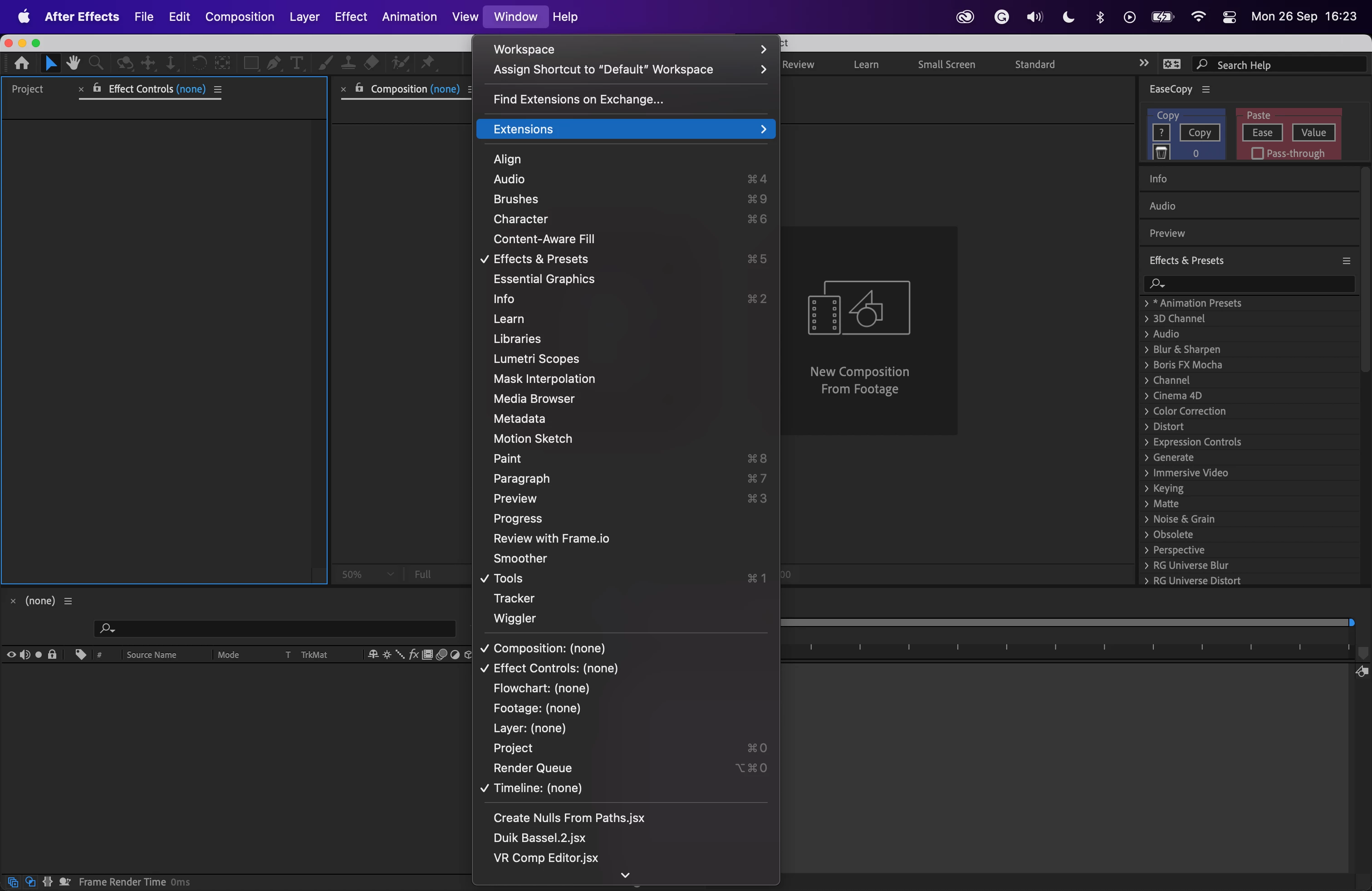Expand the Color Correction category
1372x891 pixels.
[x=1147, y=411]
